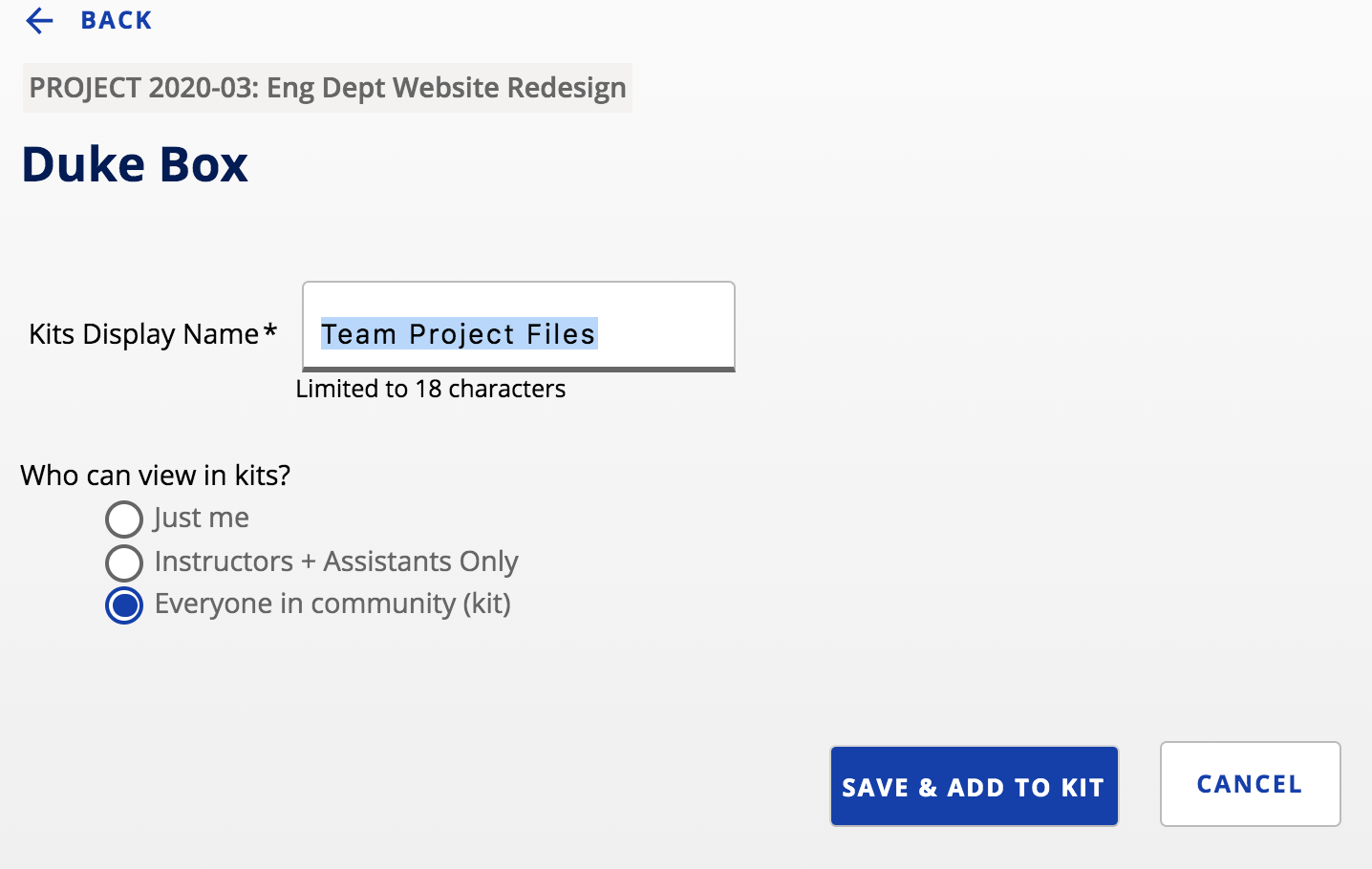Select the PROJECT 2020-03 Eng Dept Website Redesign label
Image resolution: width=1372 pixels, height=869 pixels.
point(328,88)
